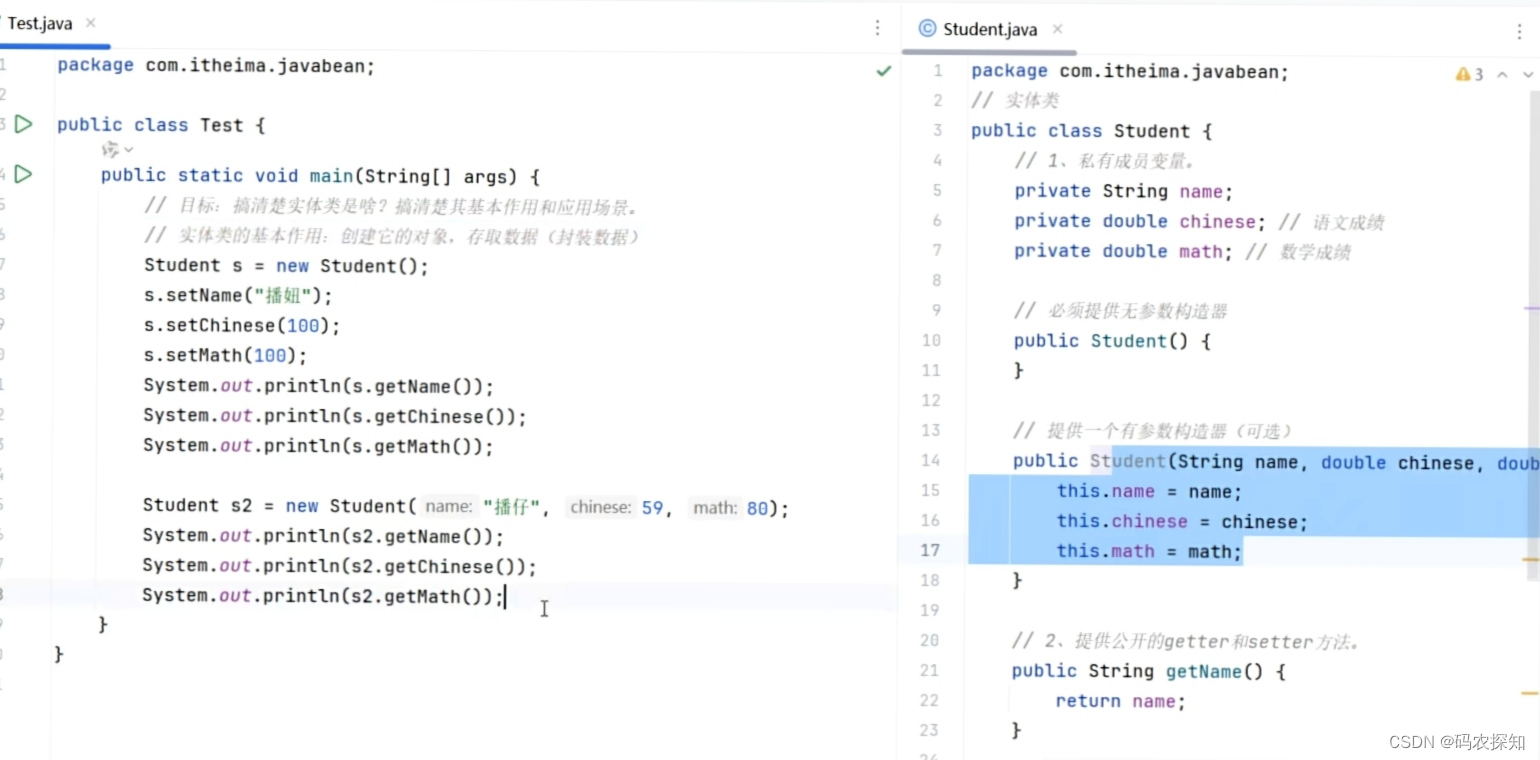The height and width of the screenshot is (760, 1540).
Task: Click line number 8 in Student.java gutter
Action: (x=936, y=280)
